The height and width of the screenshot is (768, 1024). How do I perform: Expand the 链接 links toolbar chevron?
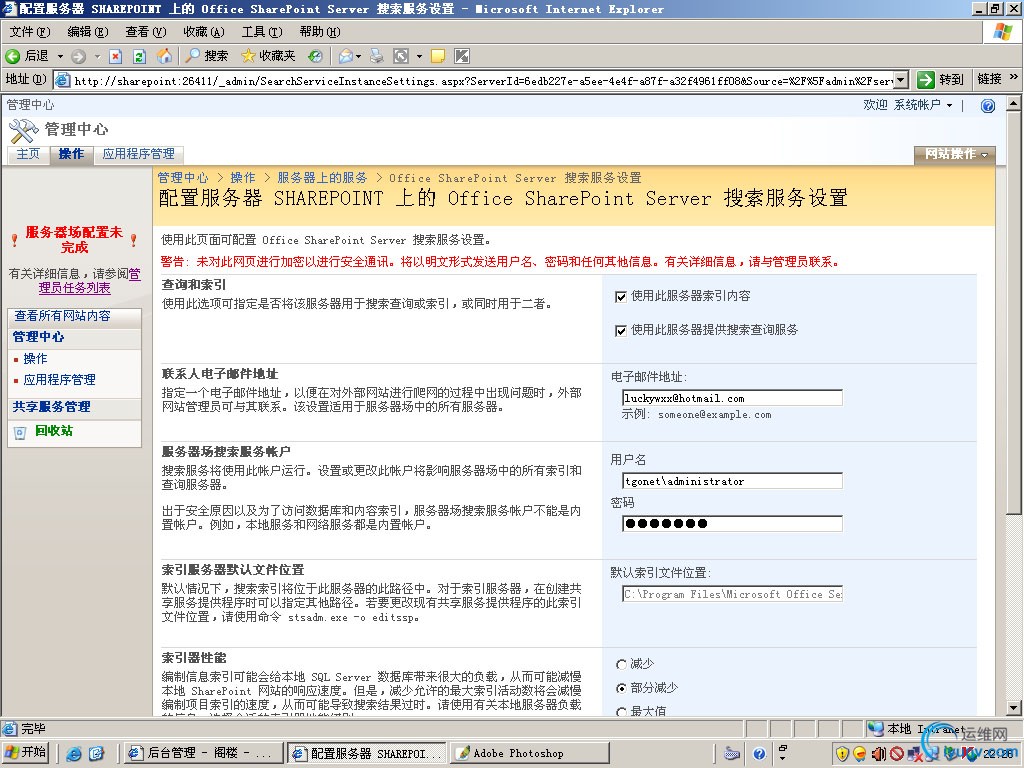tap(1014, 78)
